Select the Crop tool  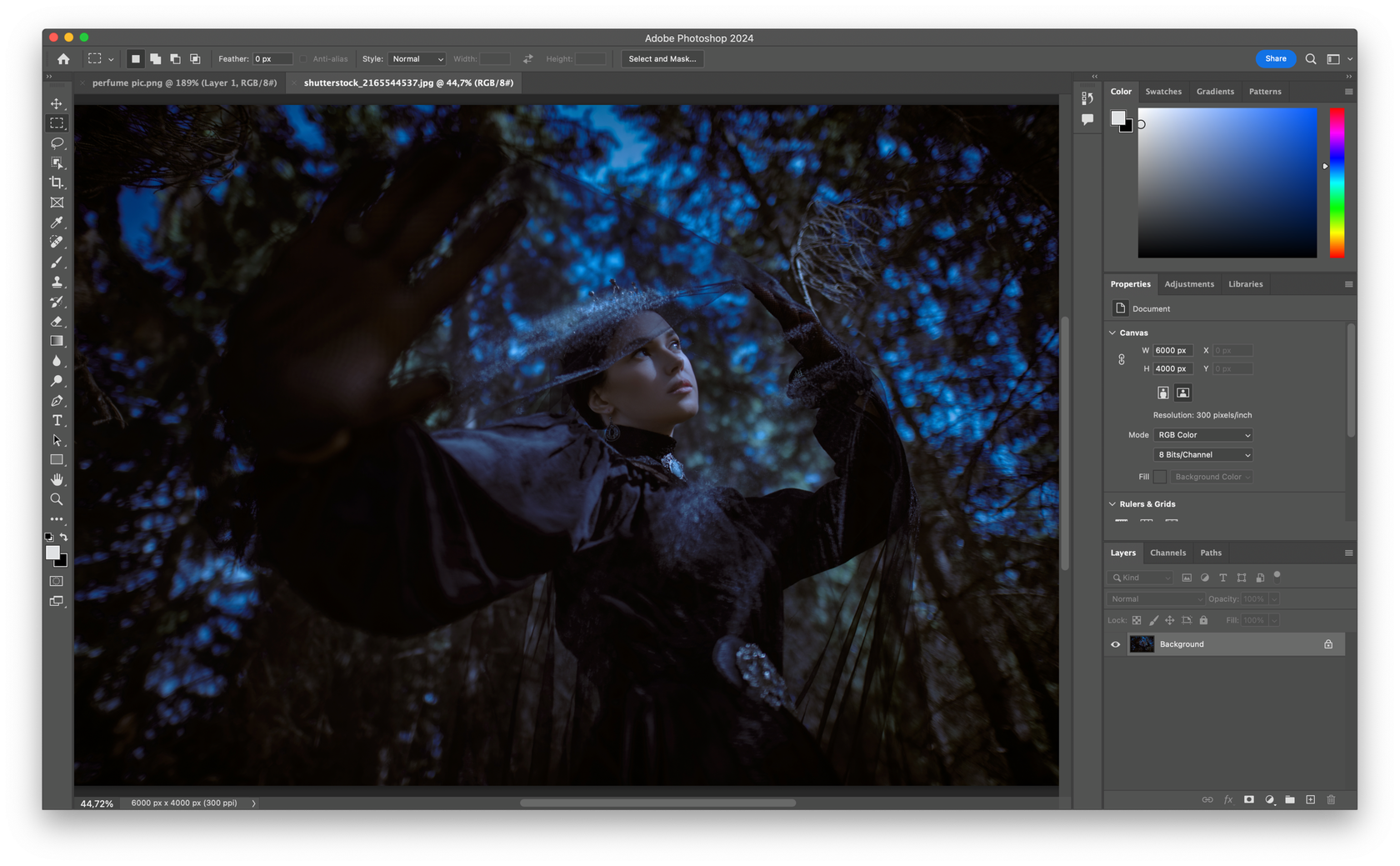point(57,183)
